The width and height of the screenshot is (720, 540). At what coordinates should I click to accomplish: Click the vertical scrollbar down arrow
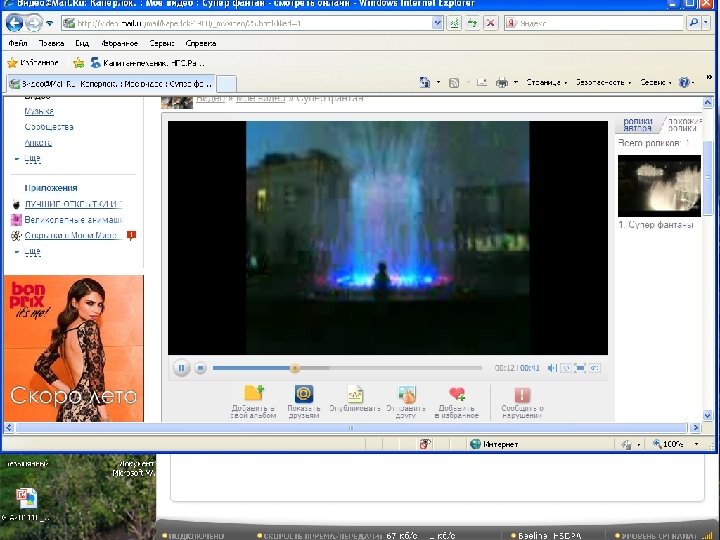[707, 416]
